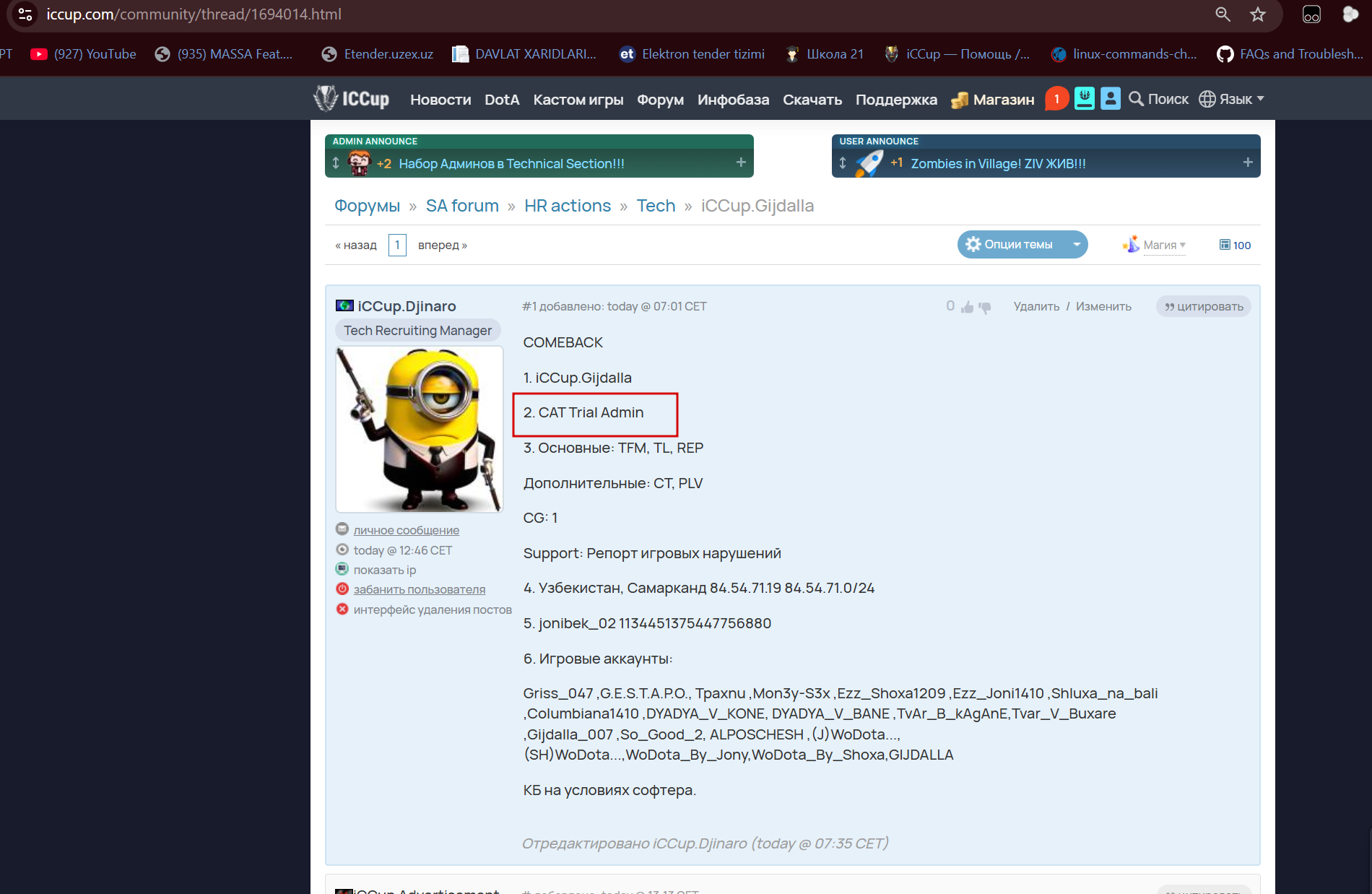Open the Скачать page

click(x=812, y=100)
